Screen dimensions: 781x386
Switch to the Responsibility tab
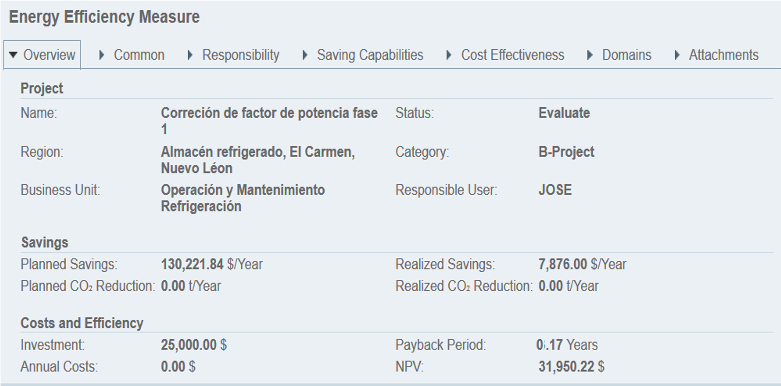[x=241, y=55]
